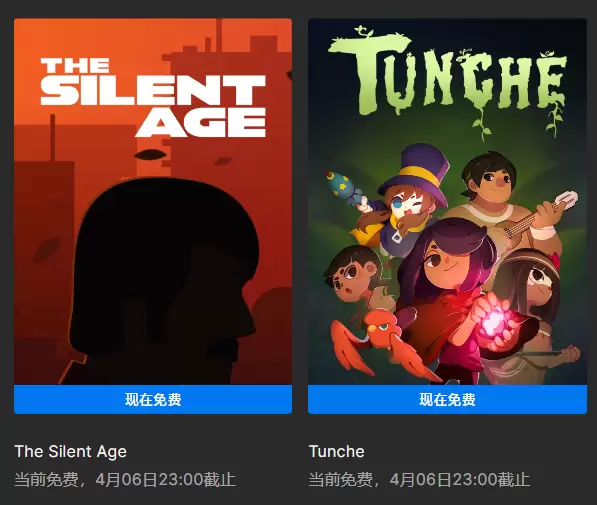Open the Tunche title link
Screen dimensions: 597x505
(337, 452)
